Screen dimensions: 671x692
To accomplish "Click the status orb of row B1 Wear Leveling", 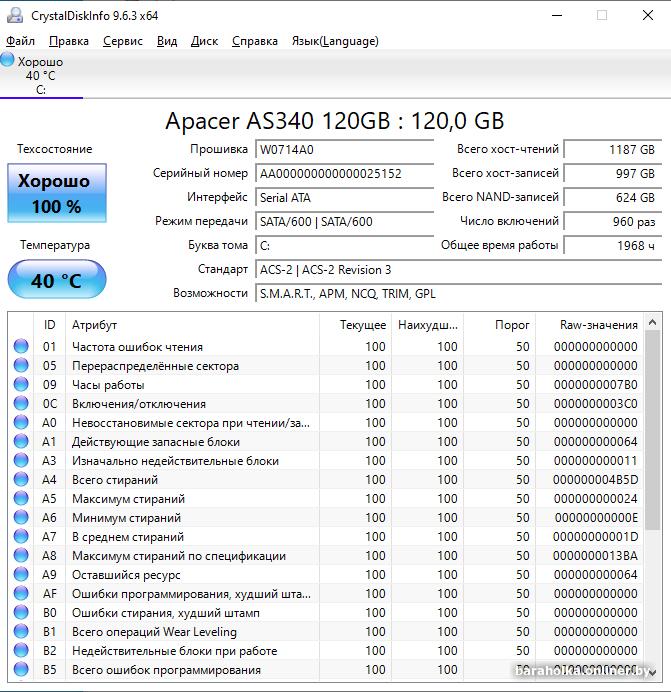I will pyautogui.click(x=21, y=631).
